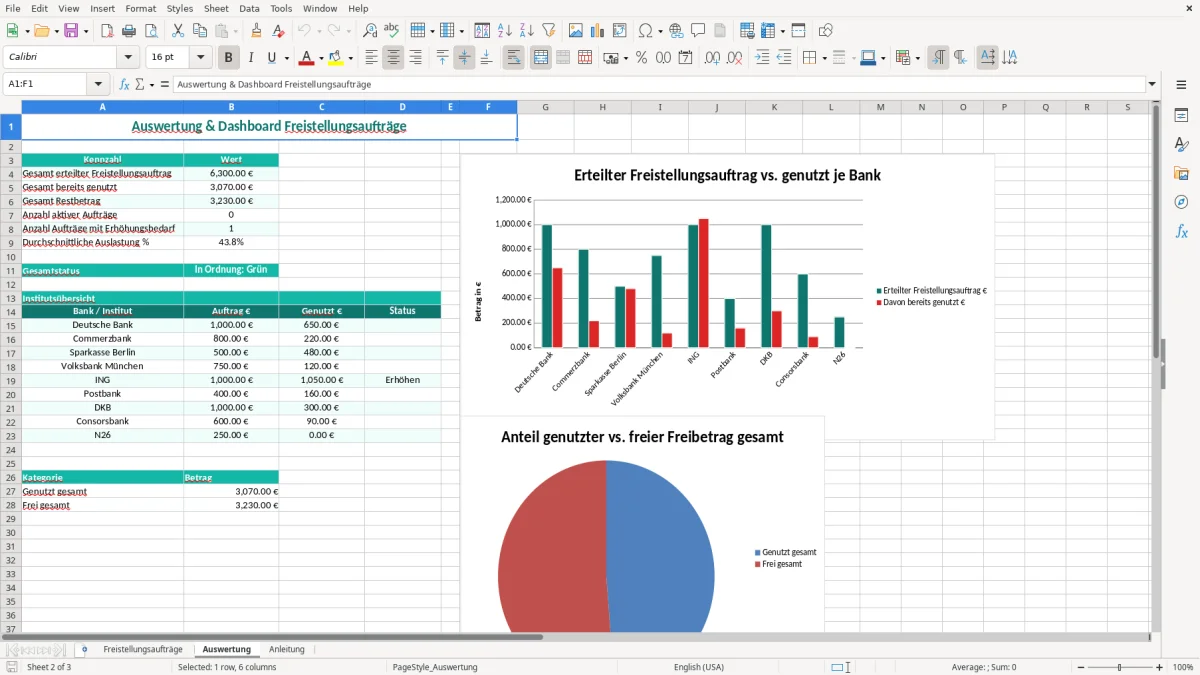1200x675 pixels.
Task: Expand the Name Box dropdown
Action: coord(98,85)
